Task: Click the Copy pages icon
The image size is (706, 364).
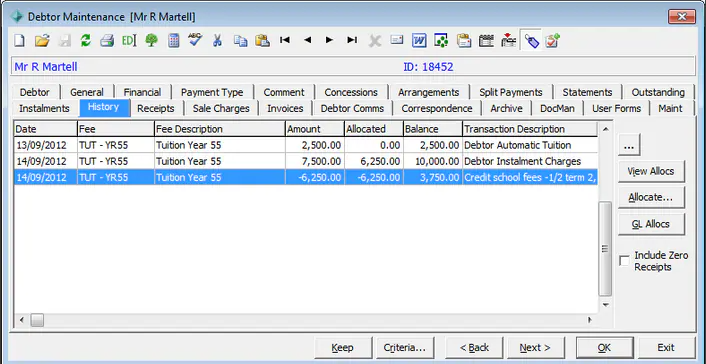Action: pyautogui.click(x=240, y=41)
